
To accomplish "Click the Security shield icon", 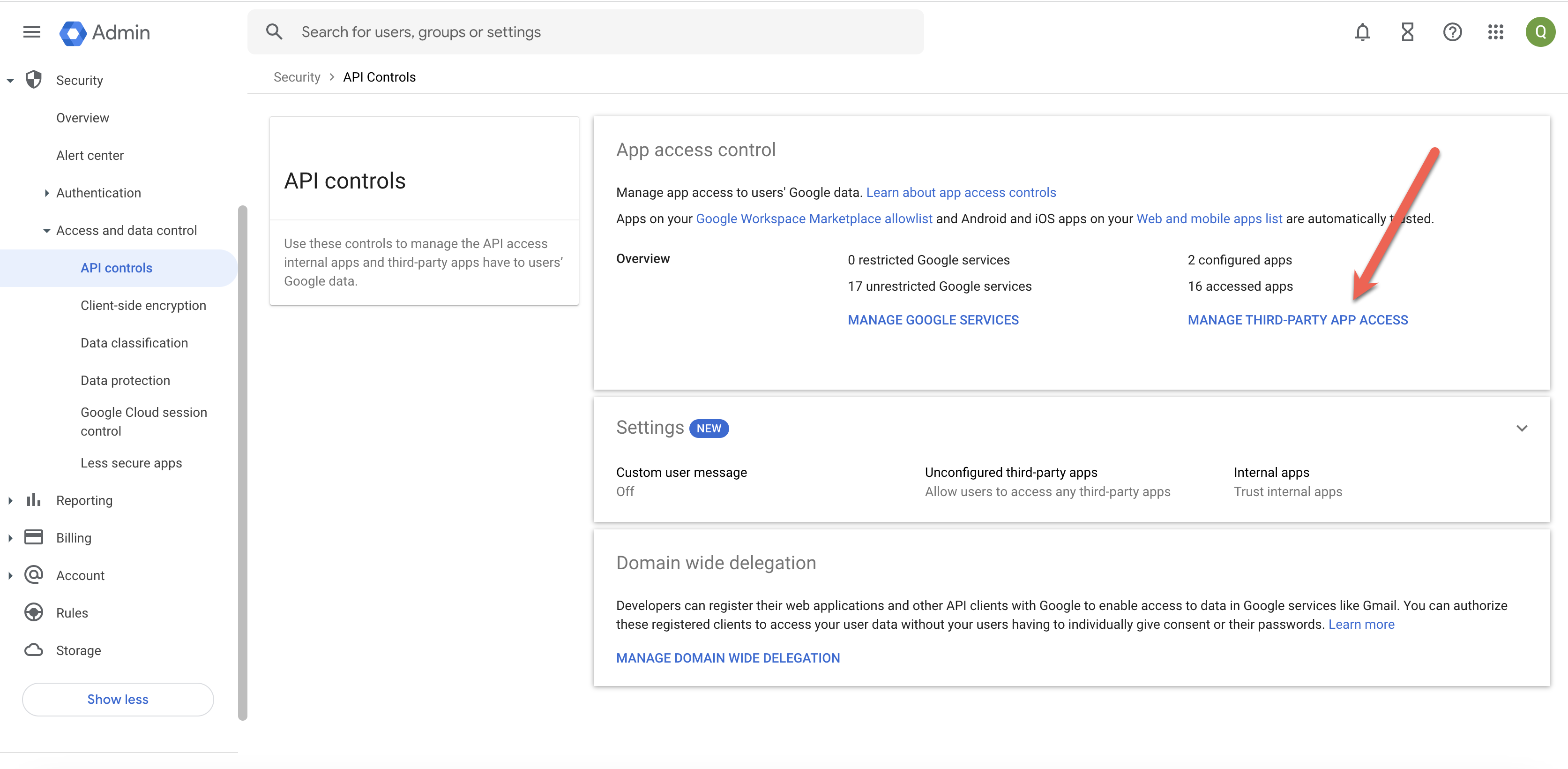I will click(34, 80).
